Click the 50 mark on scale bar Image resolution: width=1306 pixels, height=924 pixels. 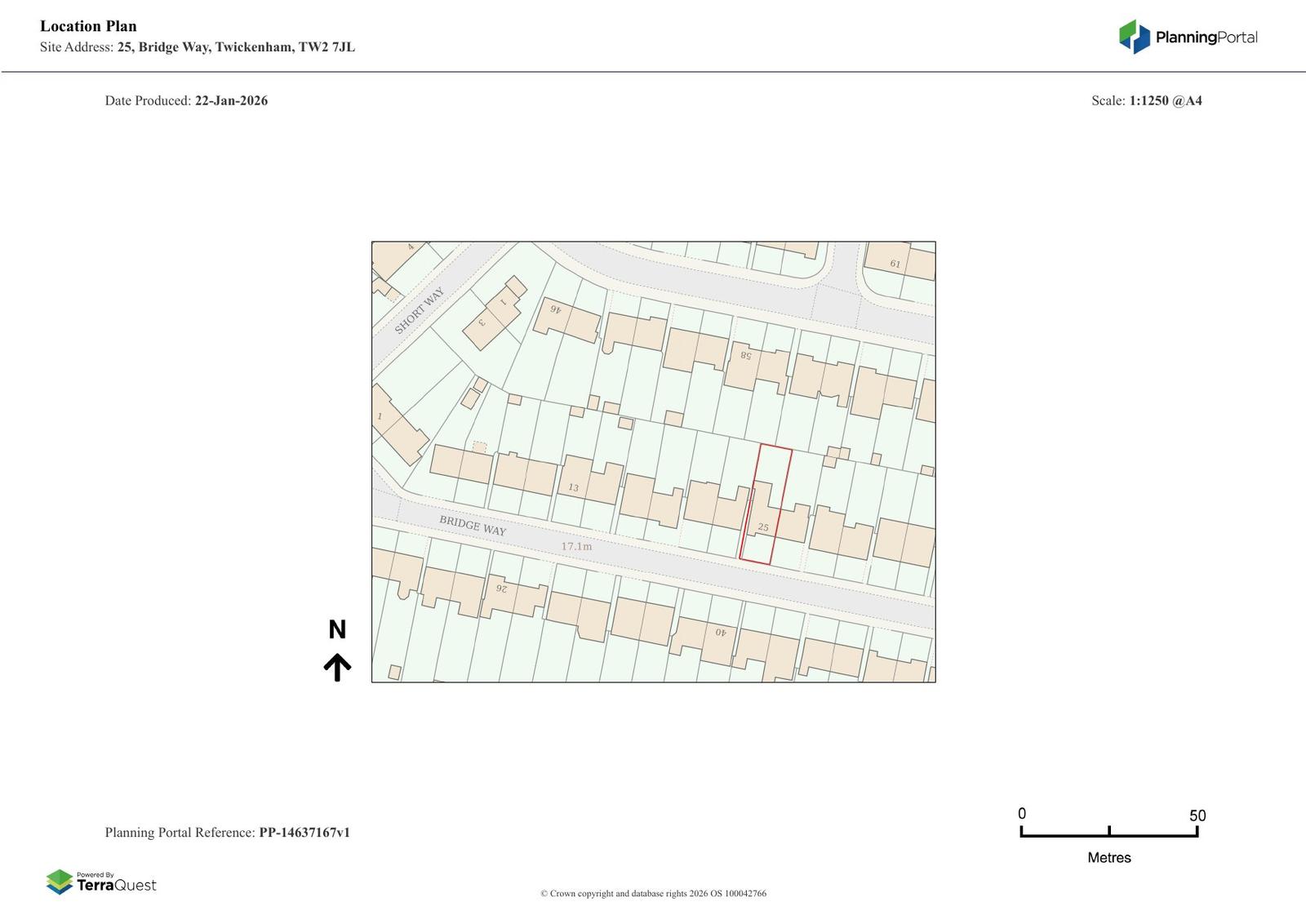(x=1197, y=815)
